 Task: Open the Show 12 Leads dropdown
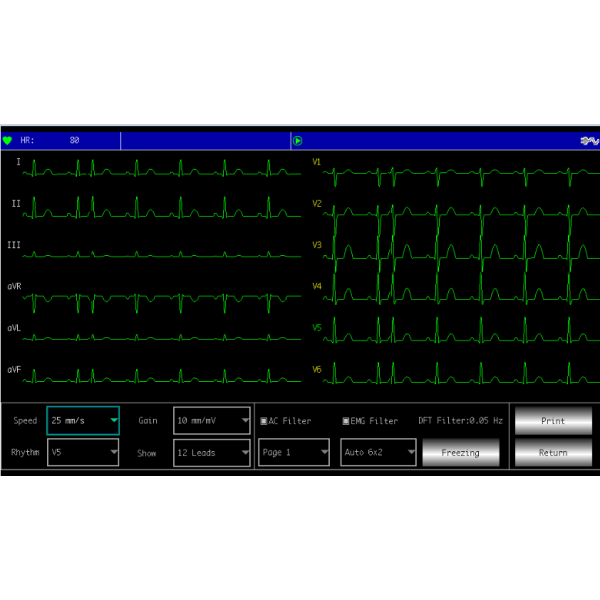[x=212, y=453]
